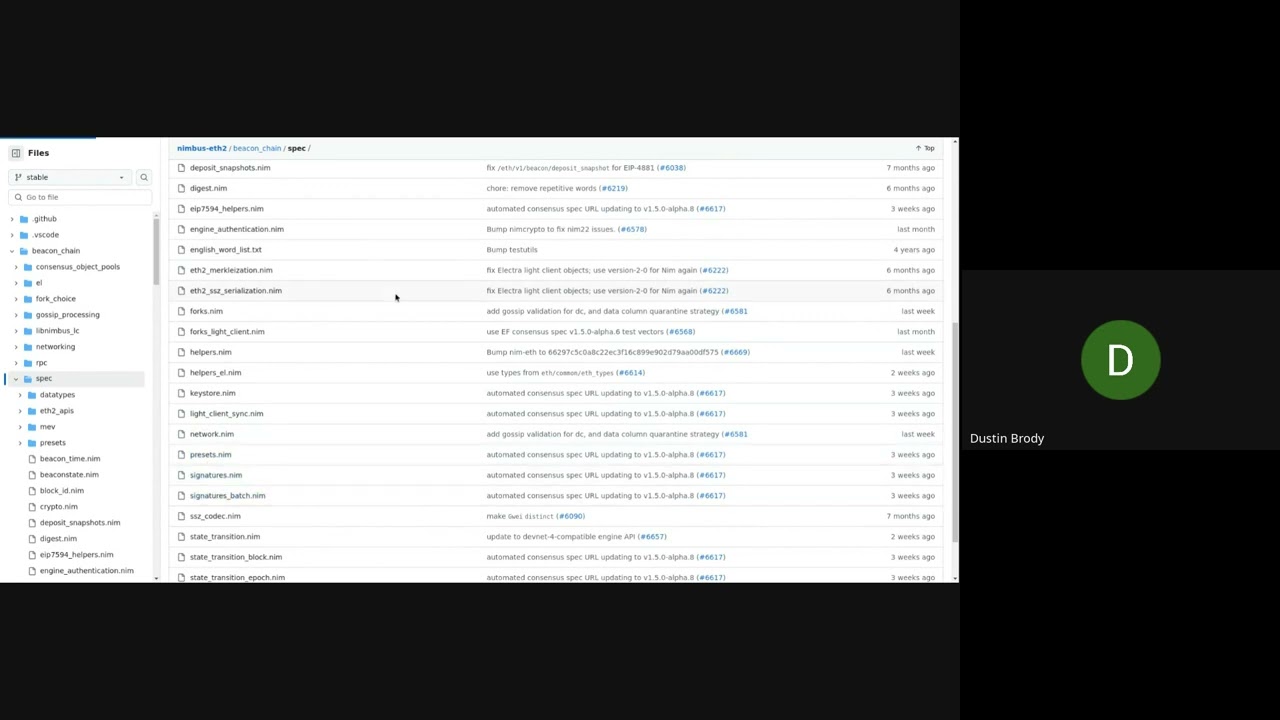Image resolution: width=1280 pixels, height=720 pixels.
Task: Expand the .github folder chevron
Action: [x=12, y=219]
